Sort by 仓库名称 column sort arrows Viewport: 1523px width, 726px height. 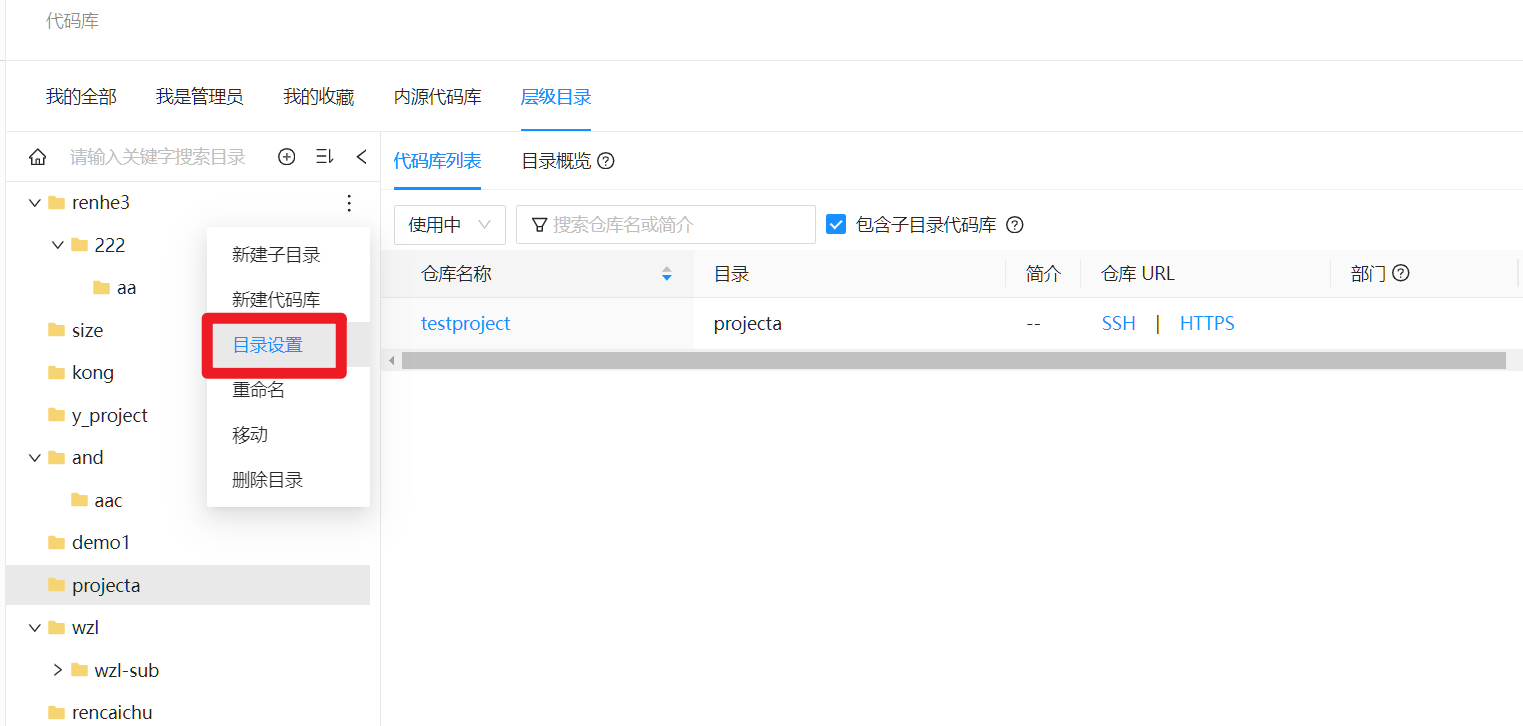tap(667, 274)
